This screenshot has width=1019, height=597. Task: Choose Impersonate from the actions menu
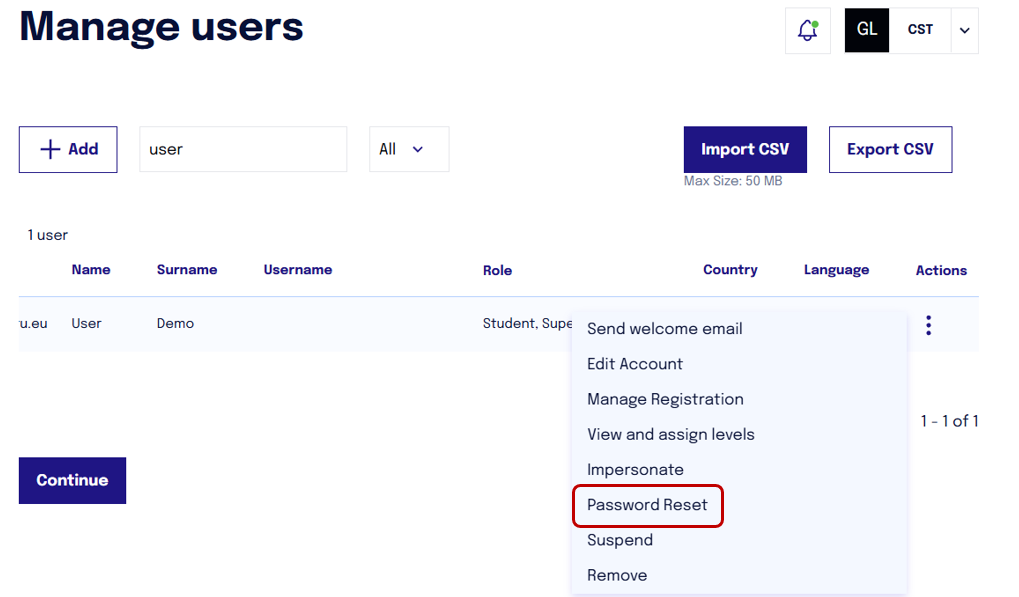tap(635, 469)
